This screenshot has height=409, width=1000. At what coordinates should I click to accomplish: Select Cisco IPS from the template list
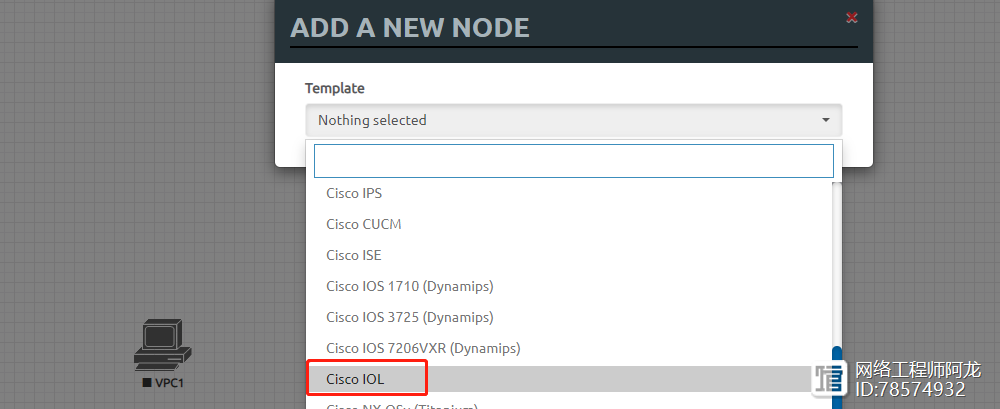[354, 193]
